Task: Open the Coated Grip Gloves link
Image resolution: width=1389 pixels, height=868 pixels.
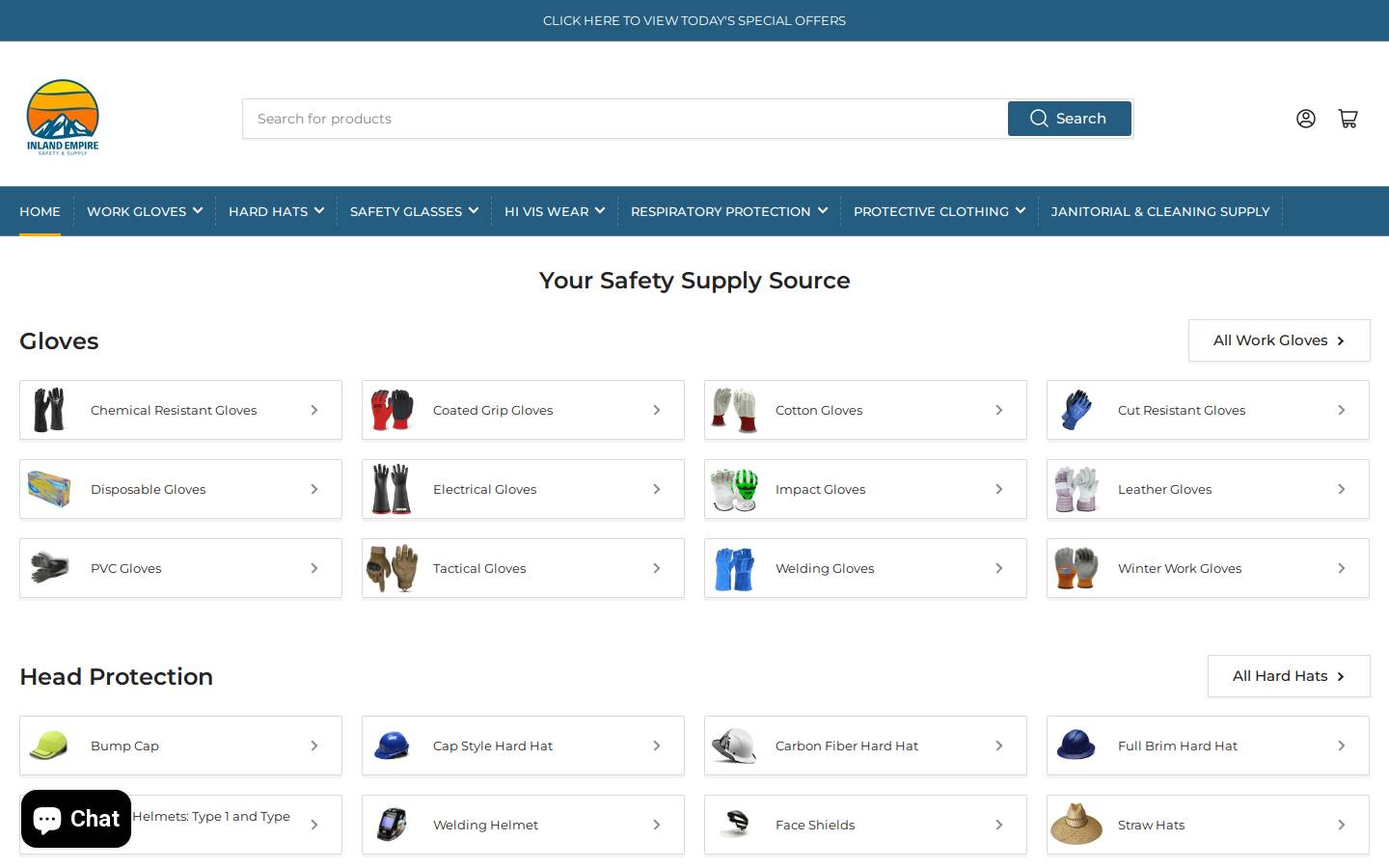Action: (x=493, y=410)
